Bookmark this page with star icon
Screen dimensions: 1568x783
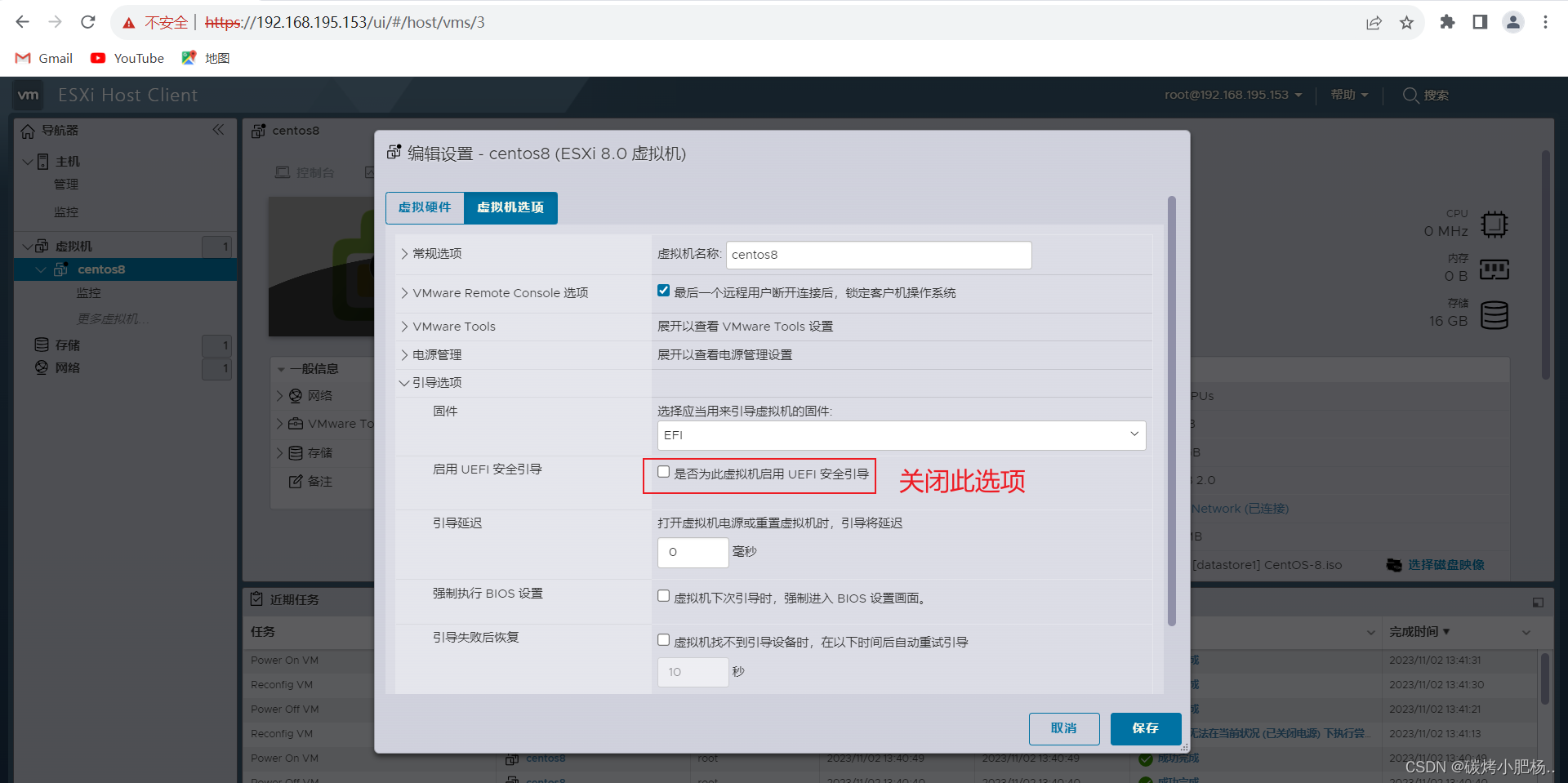click(x=1406, y=23)
